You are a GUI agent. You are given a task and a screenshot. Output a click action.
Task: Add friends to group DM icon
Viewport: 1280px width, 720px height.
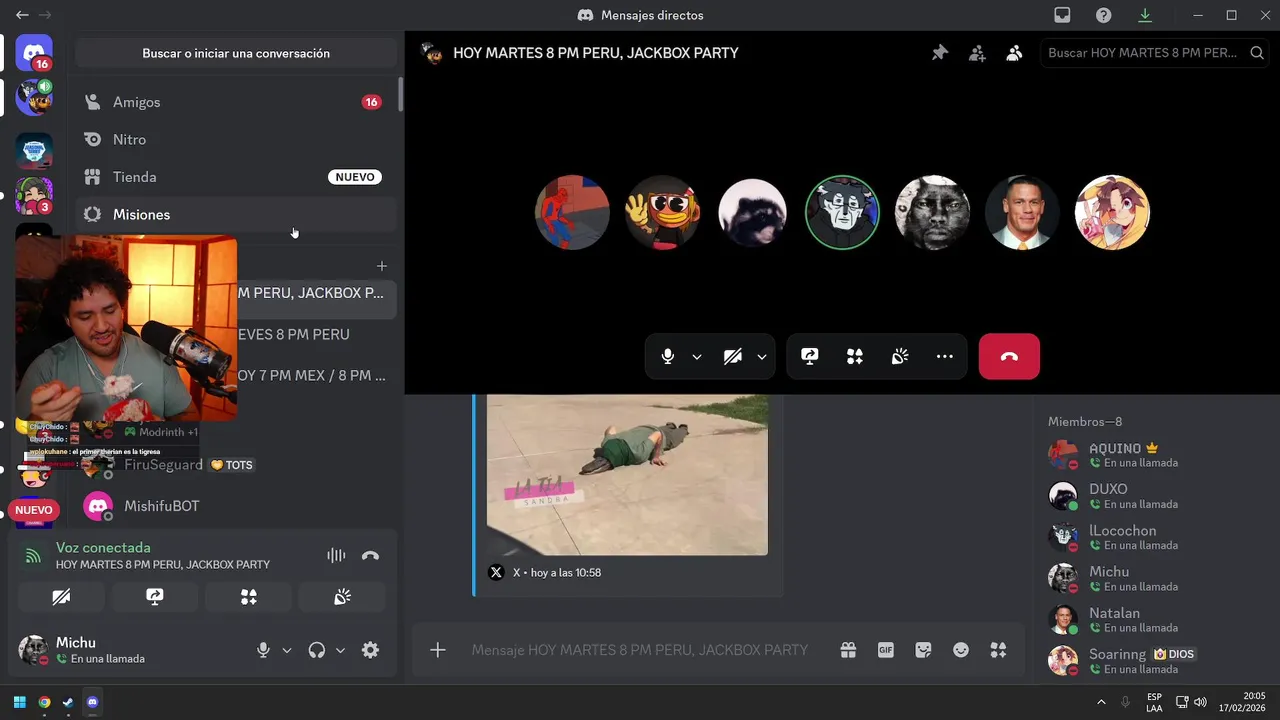tap(977, 53)
